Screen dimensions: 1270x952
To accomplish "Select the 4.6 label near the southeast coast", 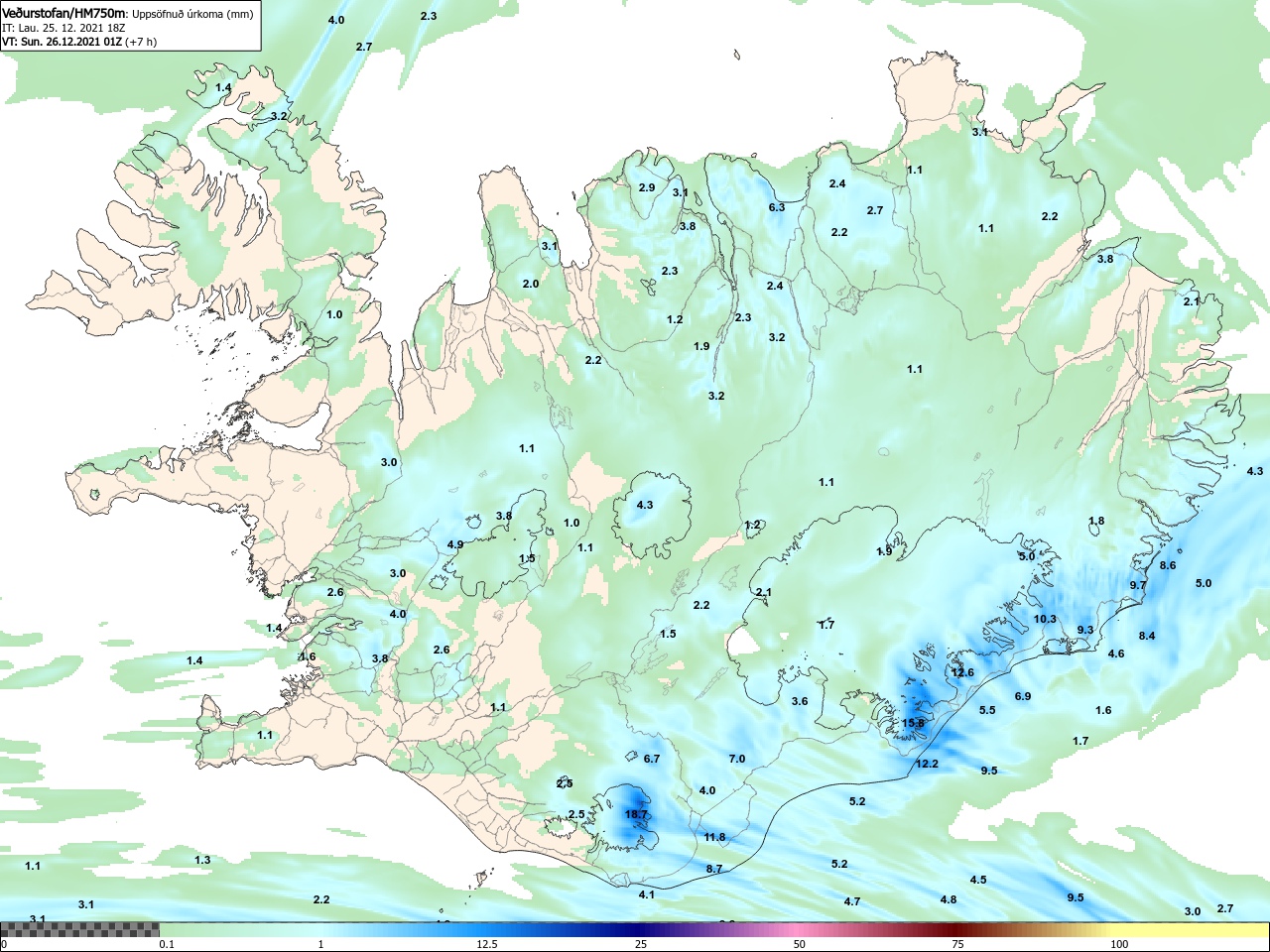I will 1116,654.
